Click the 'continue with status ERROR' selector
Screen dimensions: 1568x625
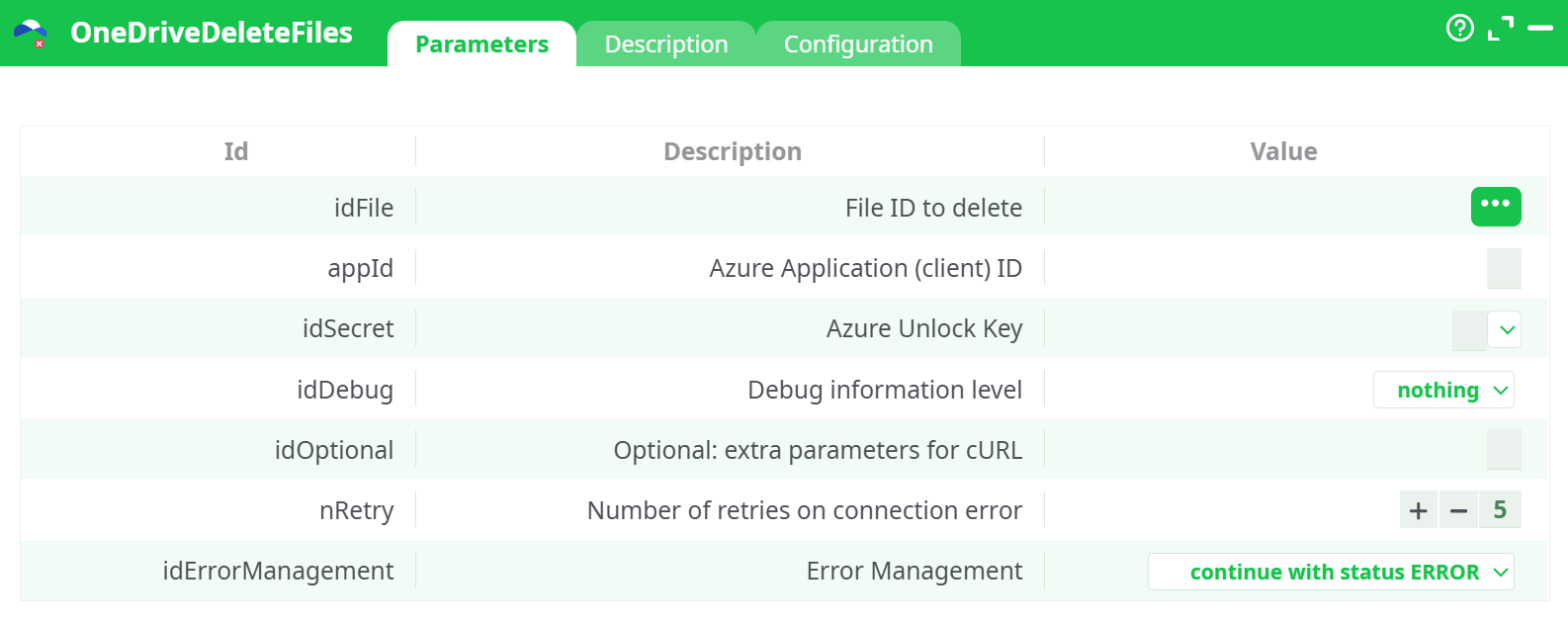click(1330, 572)
